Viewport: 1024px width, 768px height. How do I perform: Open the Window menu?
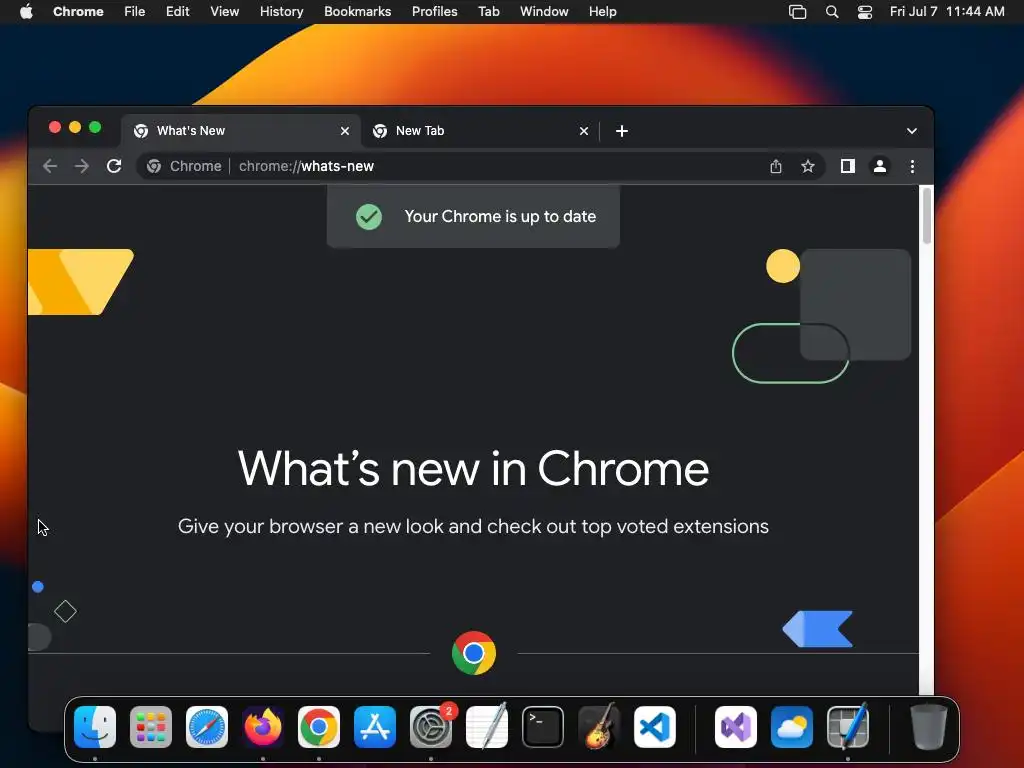544,12
